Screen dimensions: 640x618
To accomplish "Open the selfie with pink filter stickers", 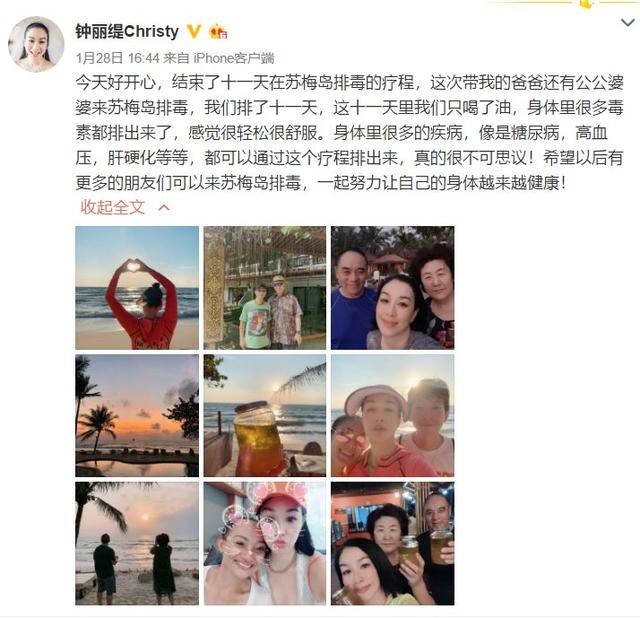I will 265,543.
